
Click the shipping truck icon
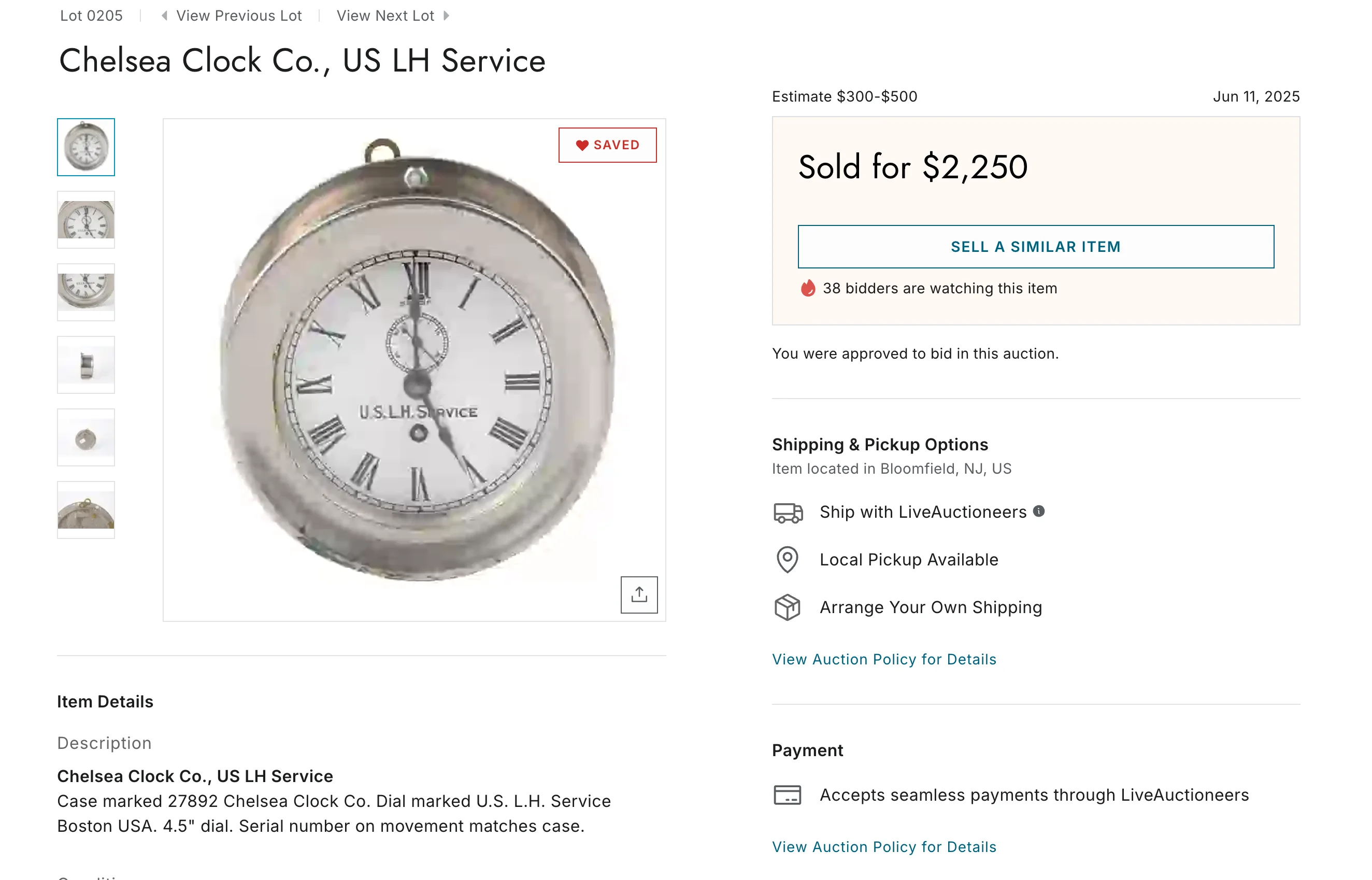[788, 513]
